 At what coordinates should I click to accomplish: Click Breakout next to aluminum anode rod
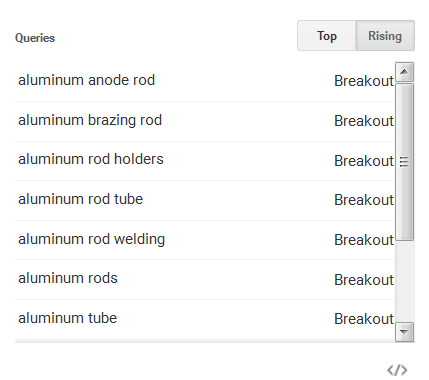(364, 81)
